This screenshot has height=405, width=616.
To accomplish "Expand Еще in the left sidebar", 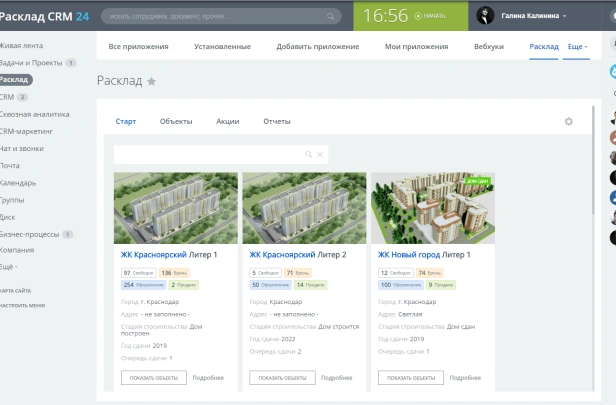I will [x=9, y=267].
